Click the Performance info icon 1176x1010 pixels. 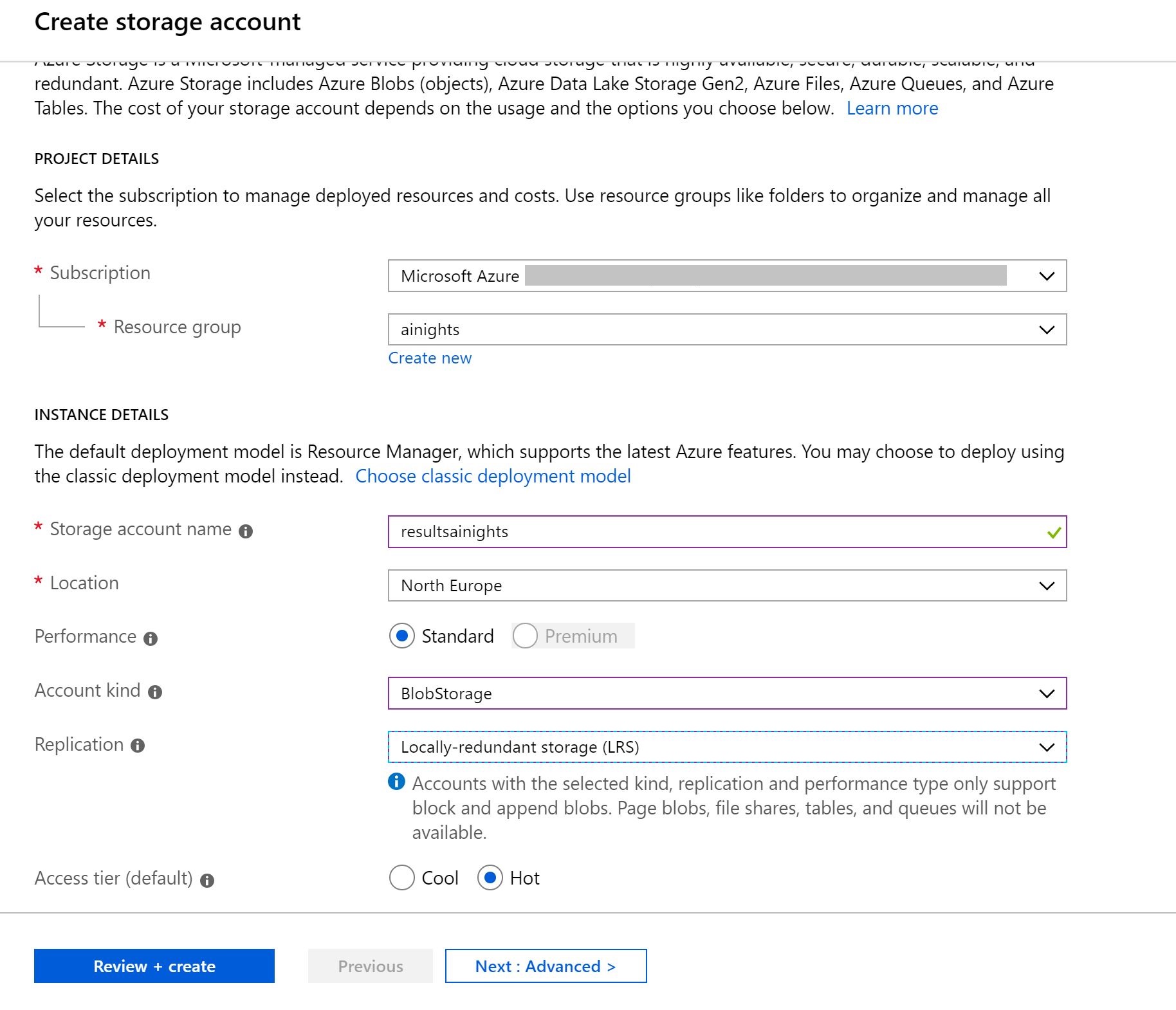[151, 639]
